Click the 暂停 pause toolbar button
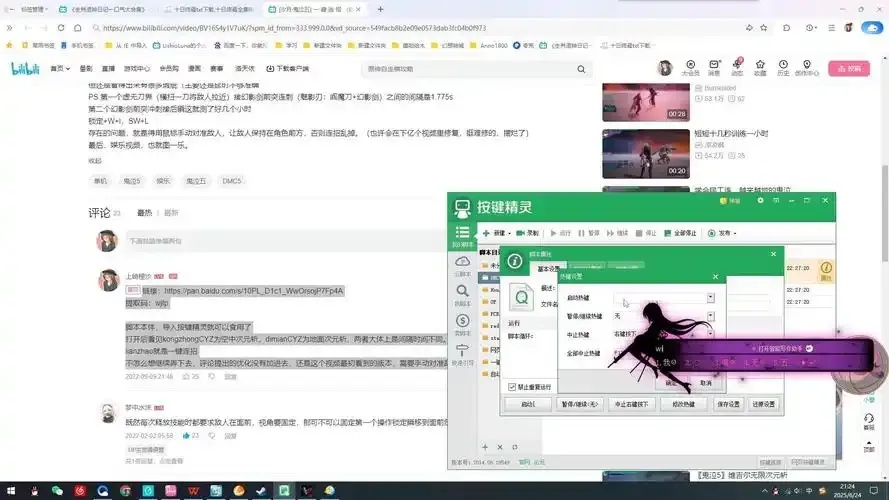 (589, 233)
